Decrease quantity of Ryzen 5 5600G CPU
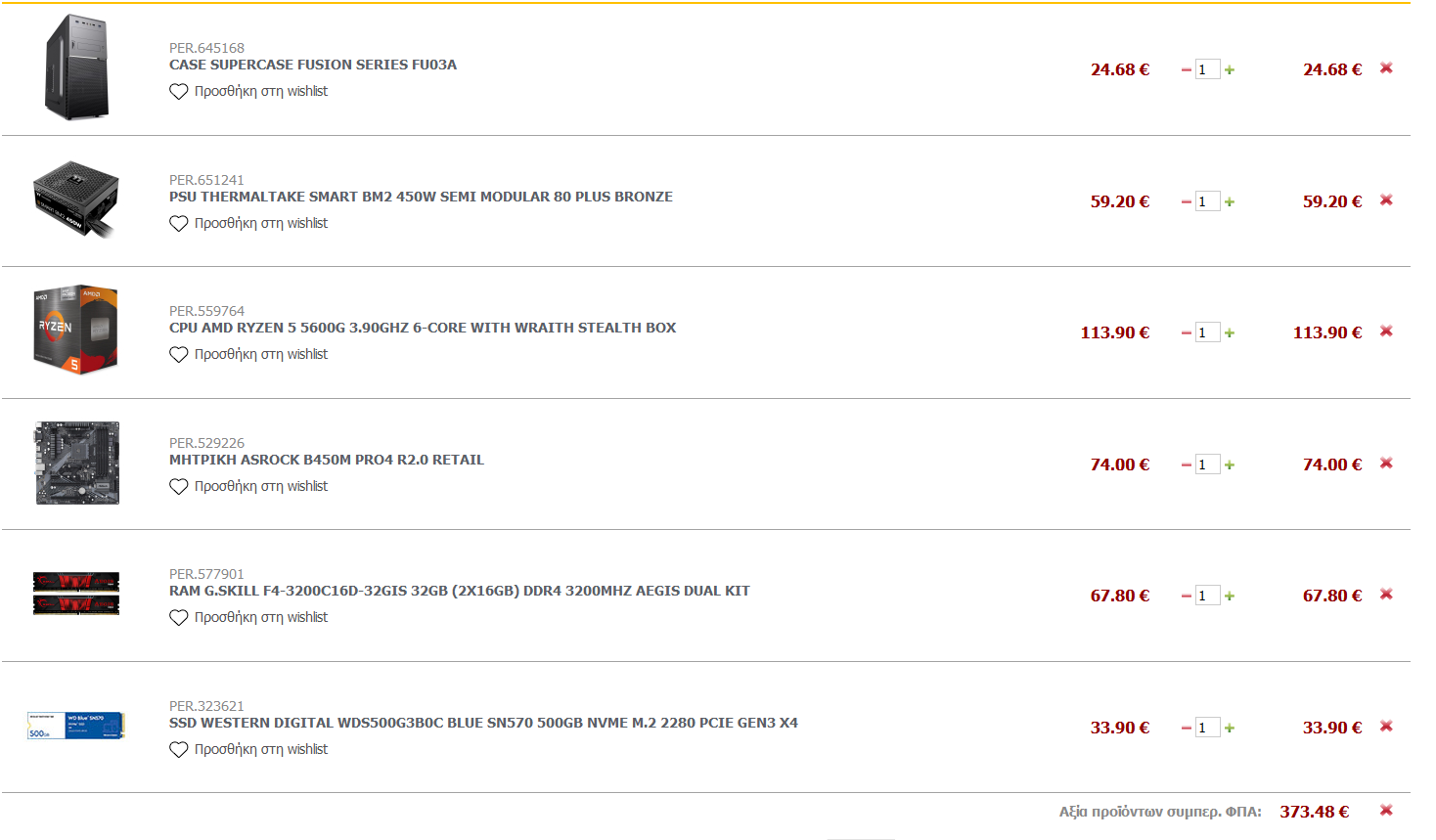The width and height of the screenshot is (1436, 840). click(x=1187, y=333)
